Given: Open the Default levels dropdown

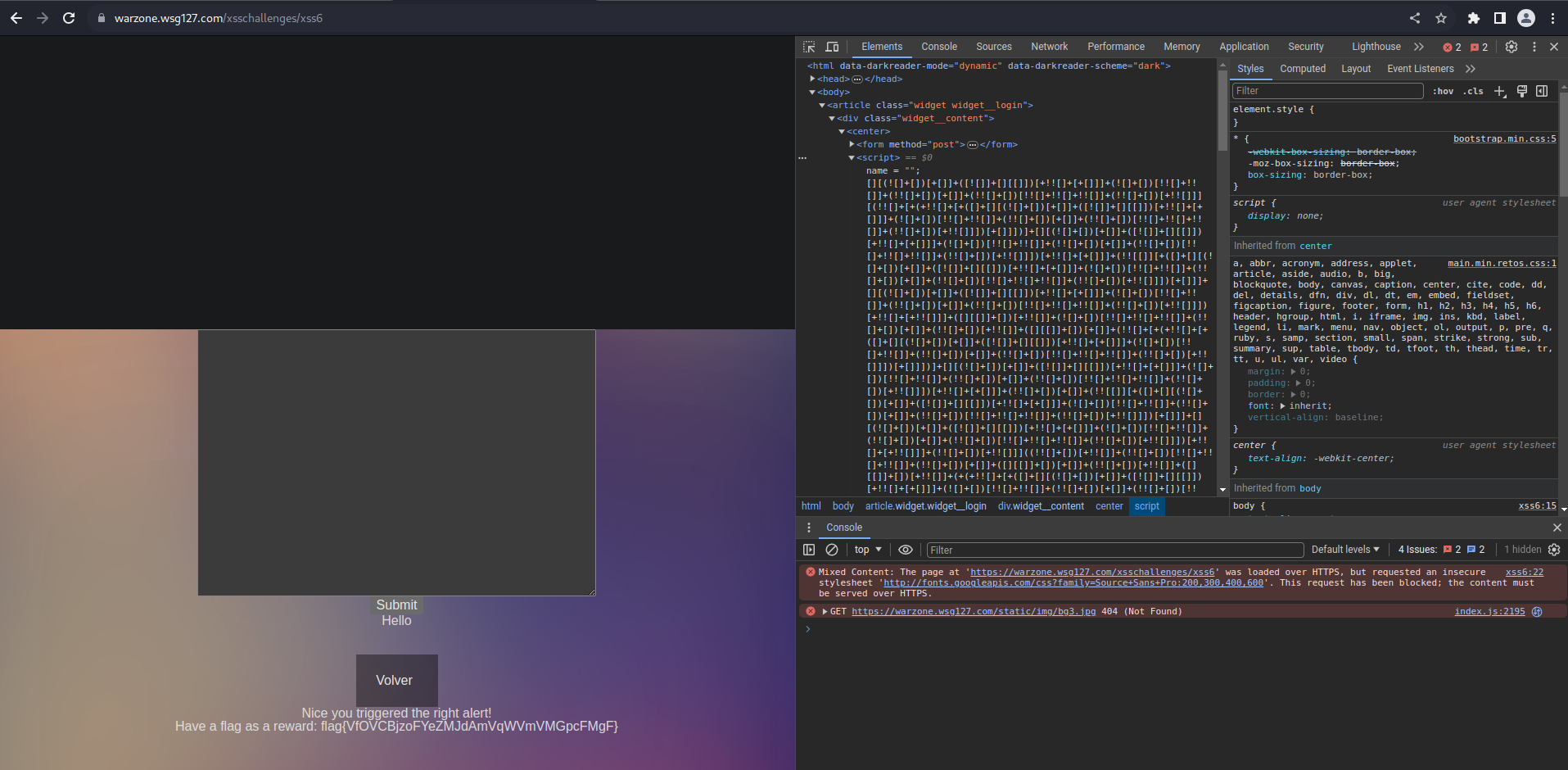Looking at the screenshot, I should 1345,550.
